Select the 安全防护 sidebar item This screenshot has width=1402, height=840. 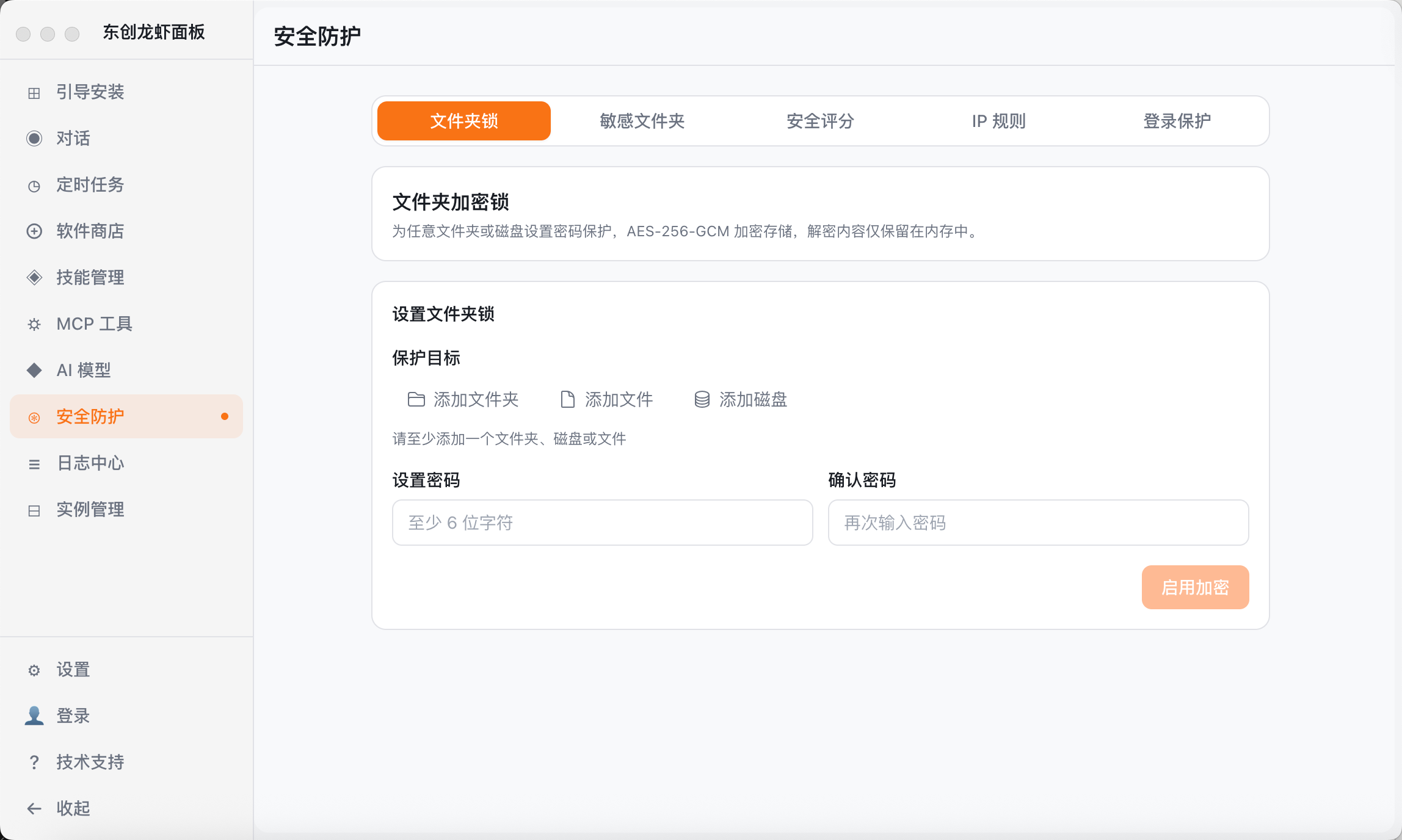click(x=126, y=416)
